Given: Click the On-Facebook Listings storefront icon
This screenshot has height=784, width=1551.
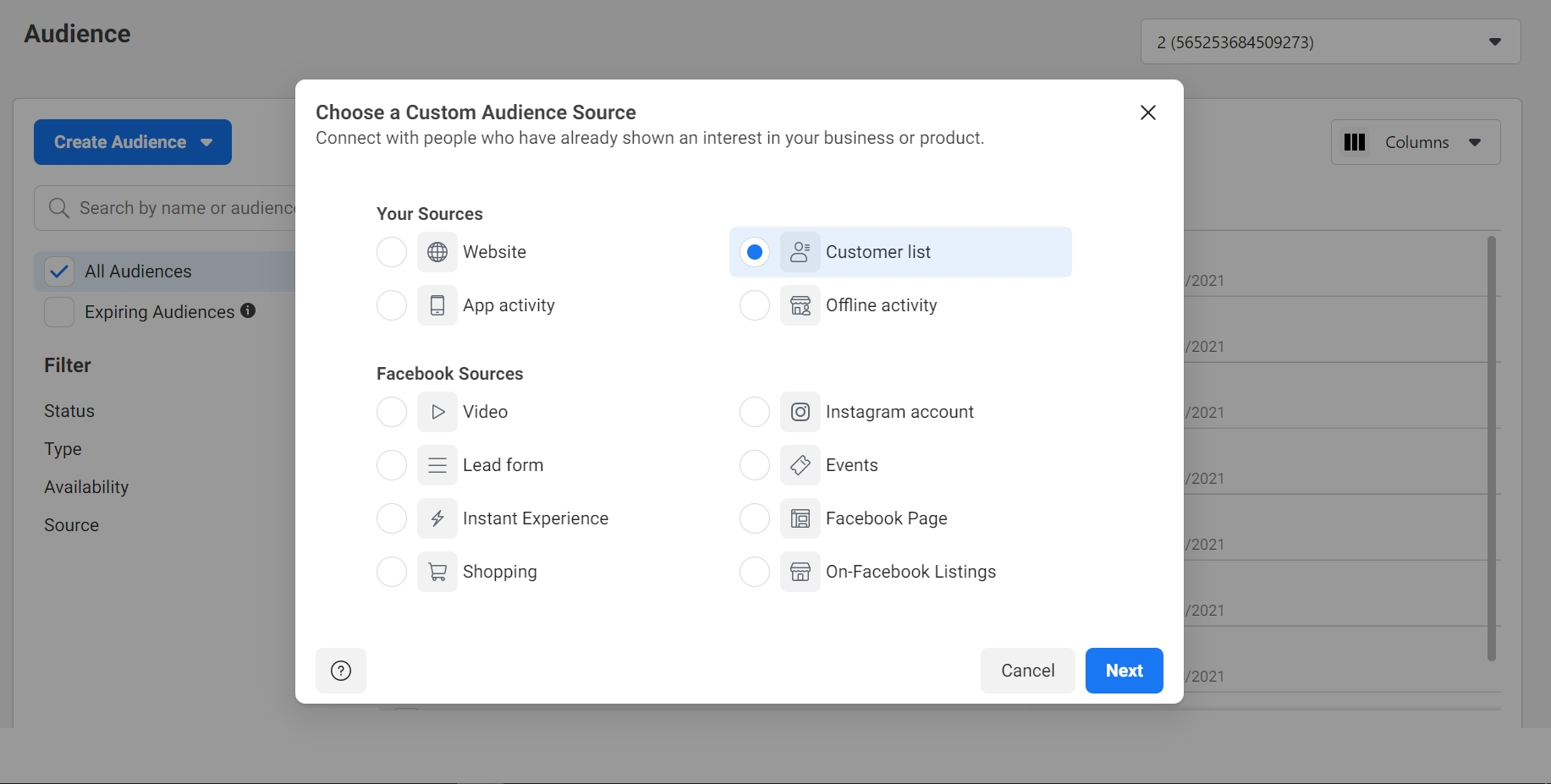Looking at the screenshot, I should 800,572.
